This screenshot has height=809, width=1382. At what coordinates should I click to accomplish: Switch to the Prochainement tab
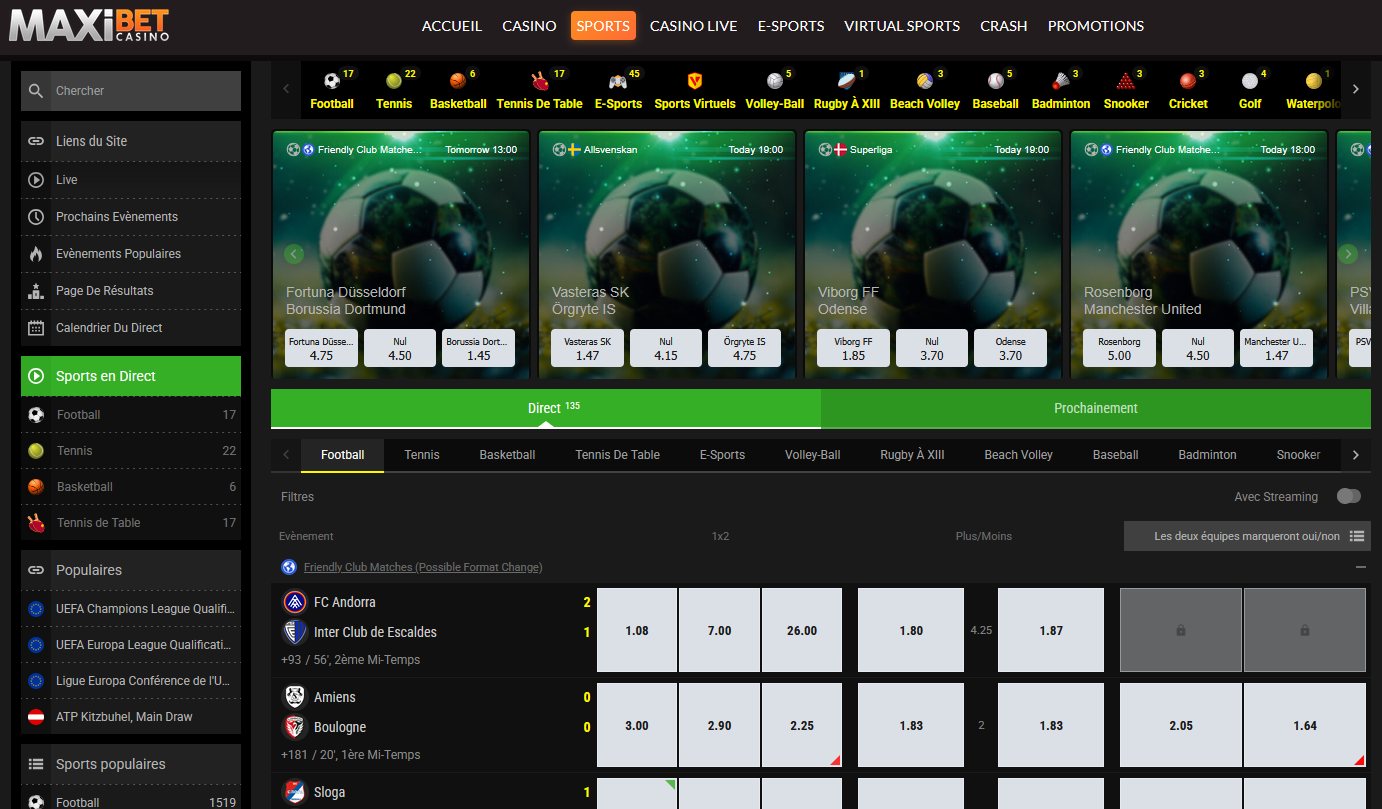pyautogui.click(x=1096, y=408)
